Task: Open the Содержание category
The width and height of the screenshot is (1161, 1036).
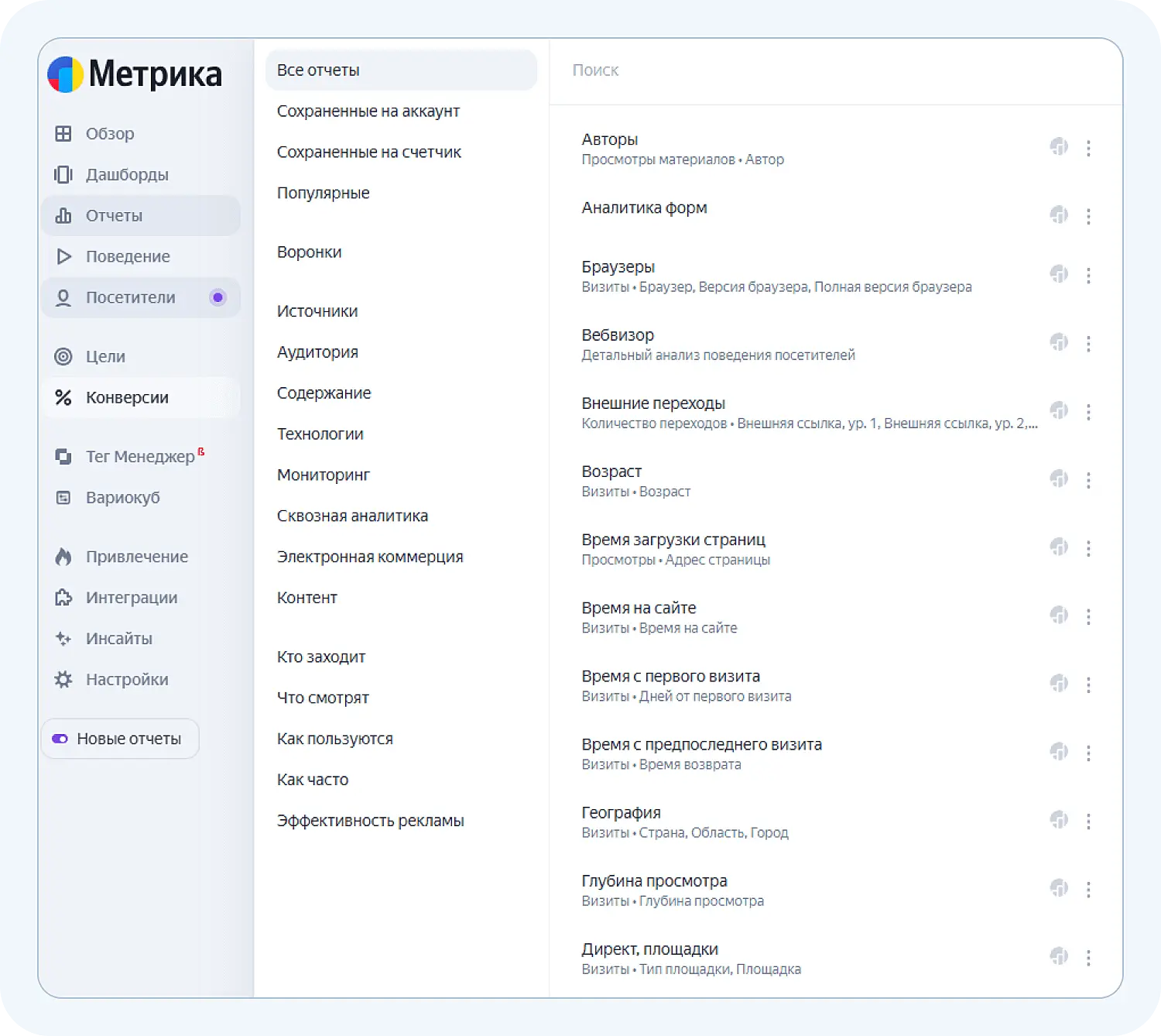Action: click(324, 393)
